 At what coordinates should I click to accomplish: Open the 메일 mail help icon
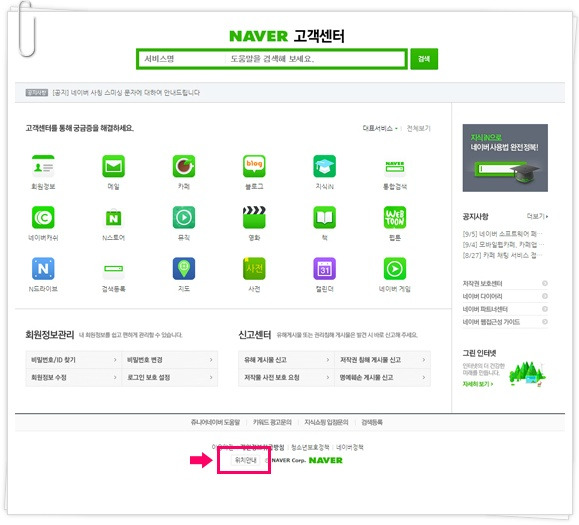[x=113, y=167]
